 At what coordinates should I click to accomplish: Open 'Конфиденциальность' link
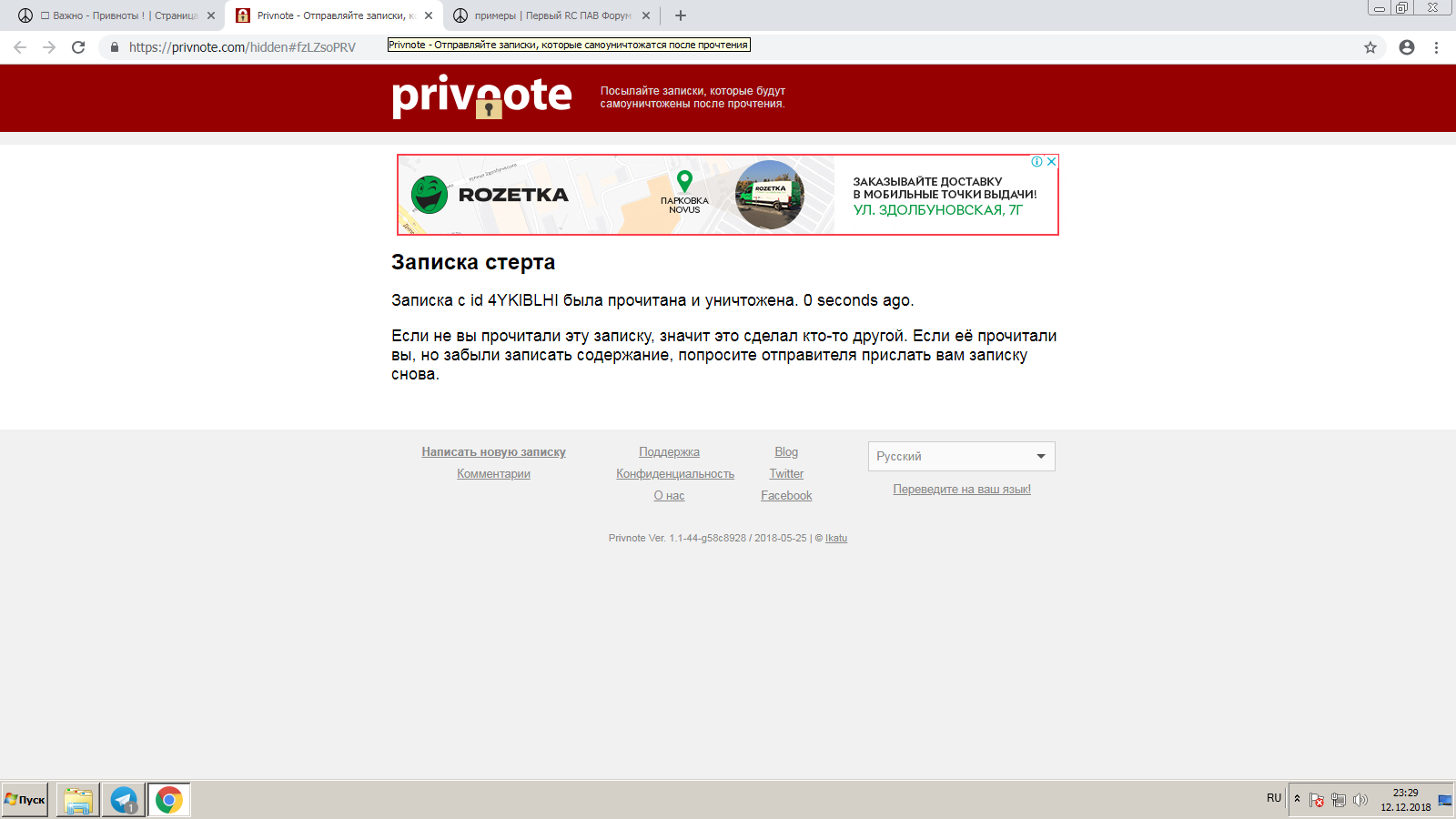675,474
